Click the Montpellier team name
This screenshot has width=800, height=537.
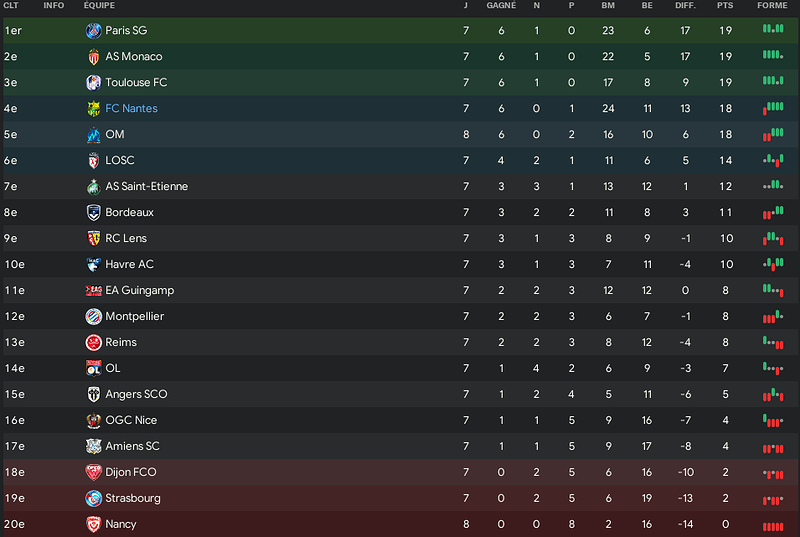pos(134,316)
